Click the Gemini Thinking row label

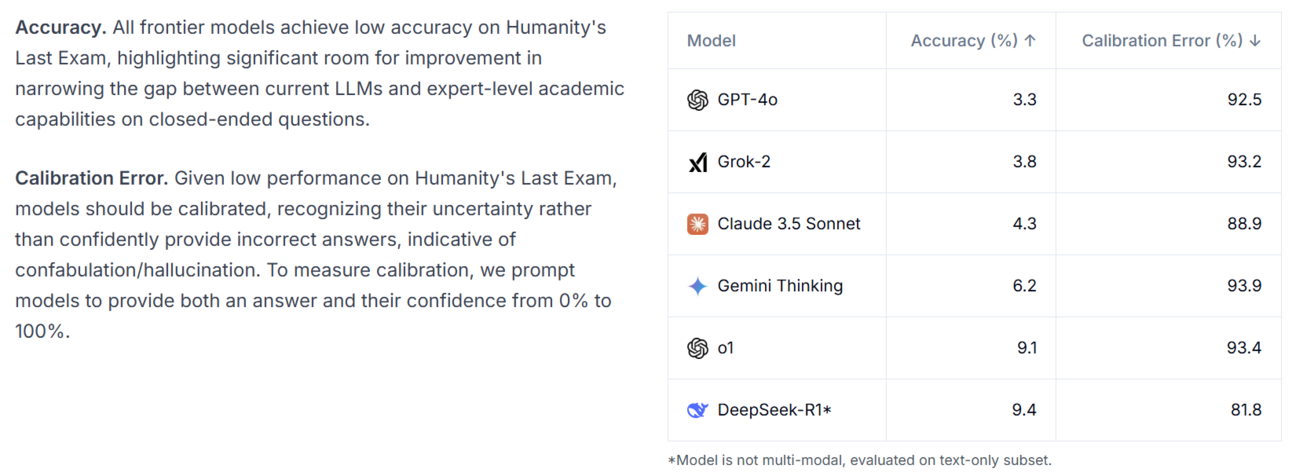(780, 286)
